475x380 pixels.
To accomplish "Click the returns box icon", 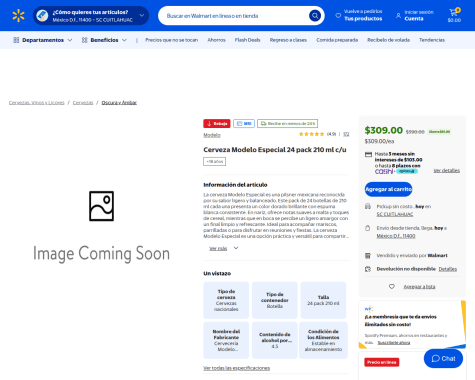I will [x=368, y=269].
